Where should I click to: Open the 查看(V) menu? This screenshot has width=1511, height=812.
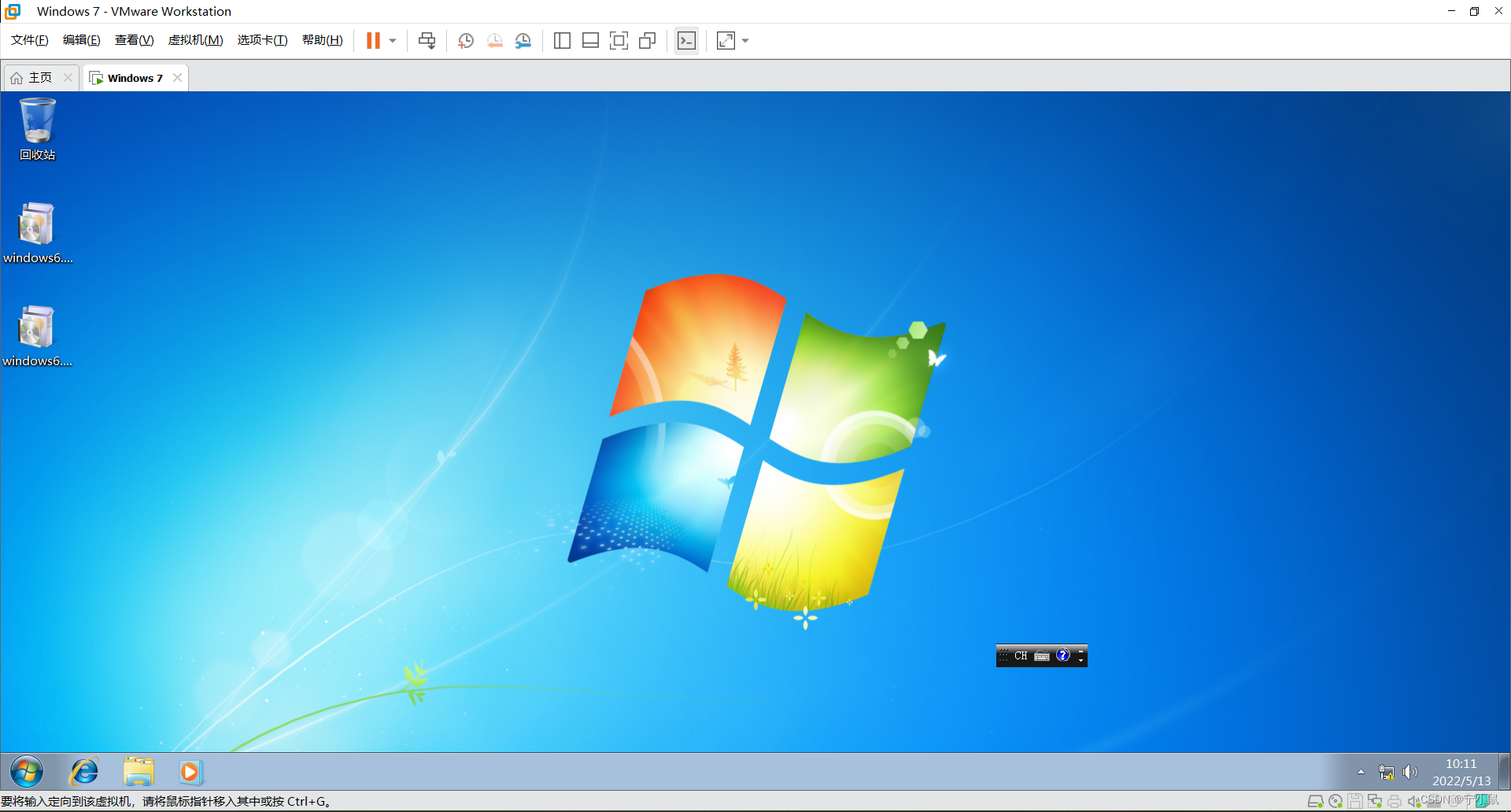pos(134,40)
